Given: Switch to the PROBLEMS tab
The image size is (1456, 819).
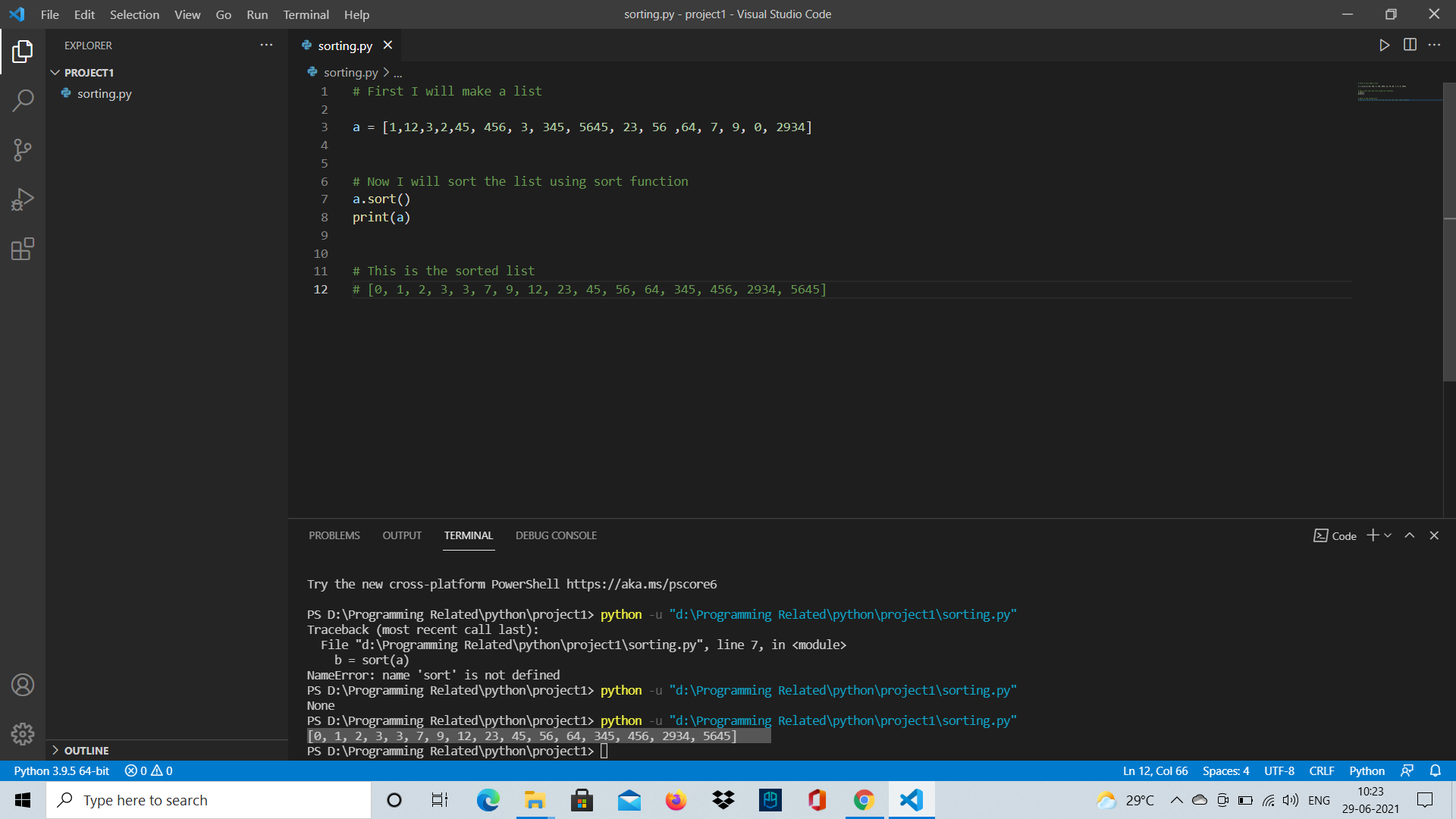Looking at the screenshot, I should pos(334,535).
